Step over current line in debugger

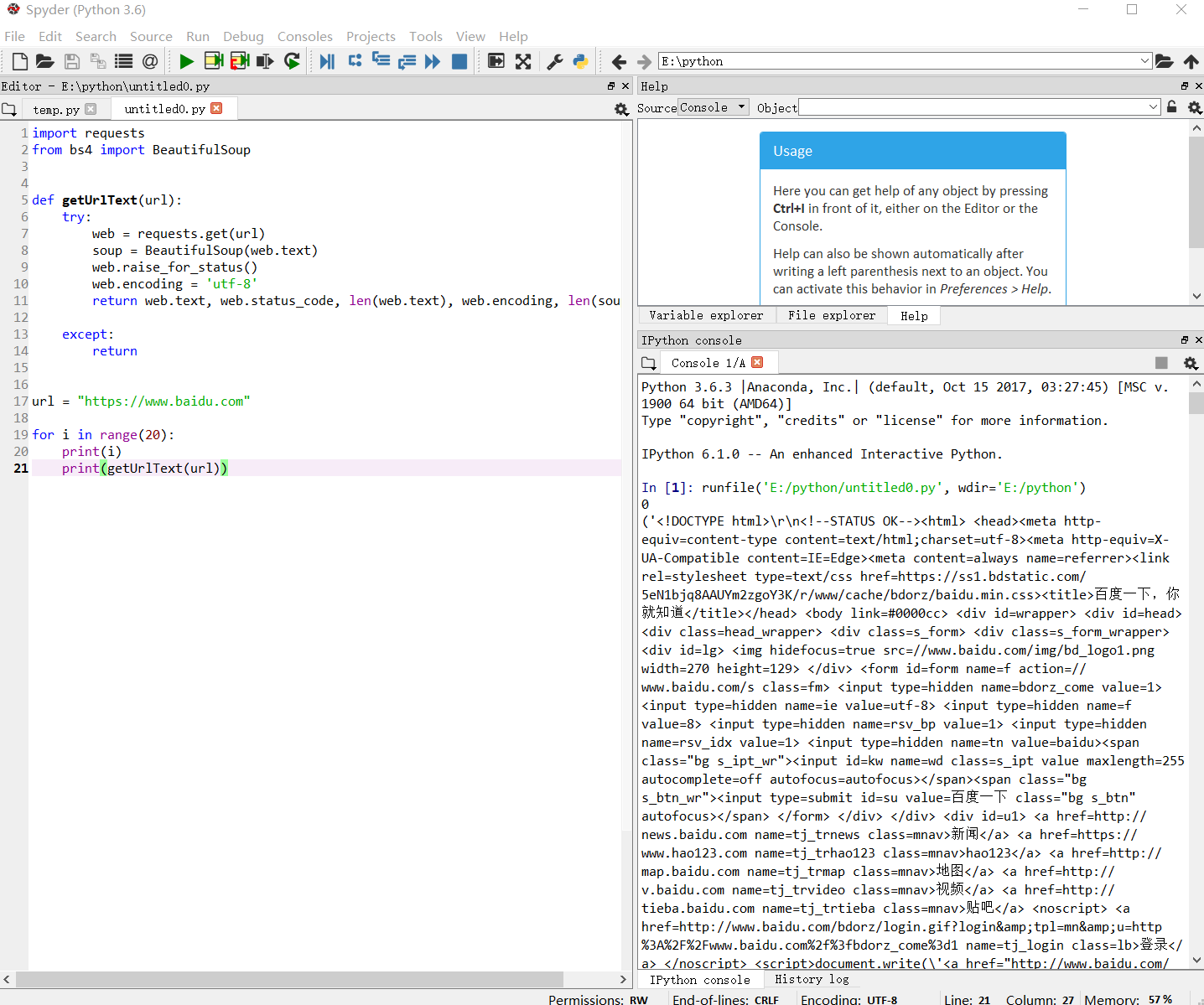[x=355, y=61]
